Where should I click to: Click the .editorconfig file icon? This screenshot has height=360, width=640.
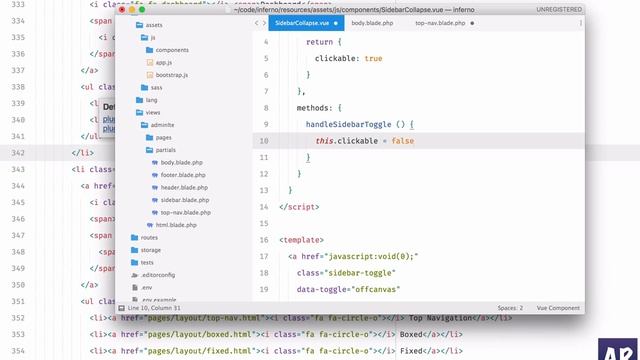(x=135, y=275)
